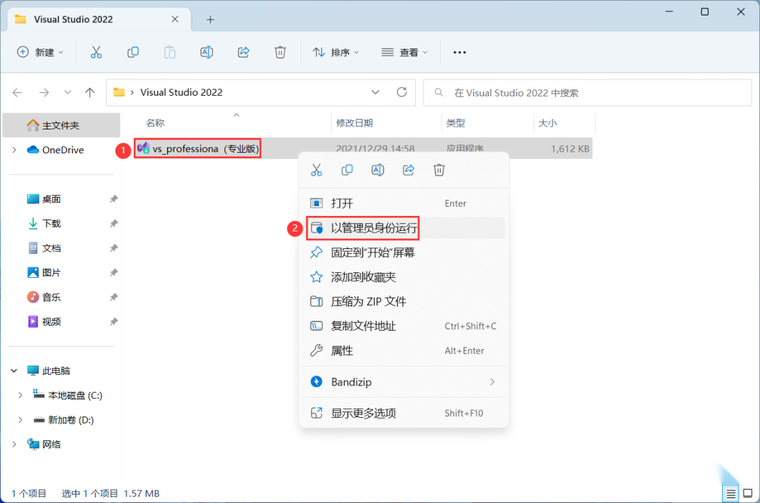Sort by the 修改日期 column header
Image resolution: width=760 pixels, height=503 pixels.
point(354,123)
